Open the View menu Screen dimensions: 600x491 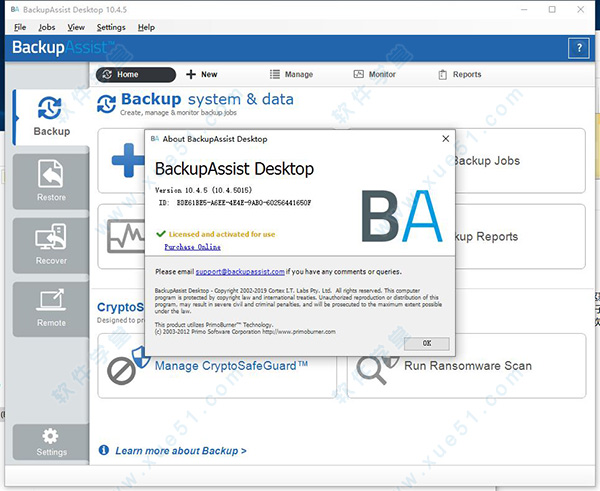pyautogui.click(x=76, y=28)
